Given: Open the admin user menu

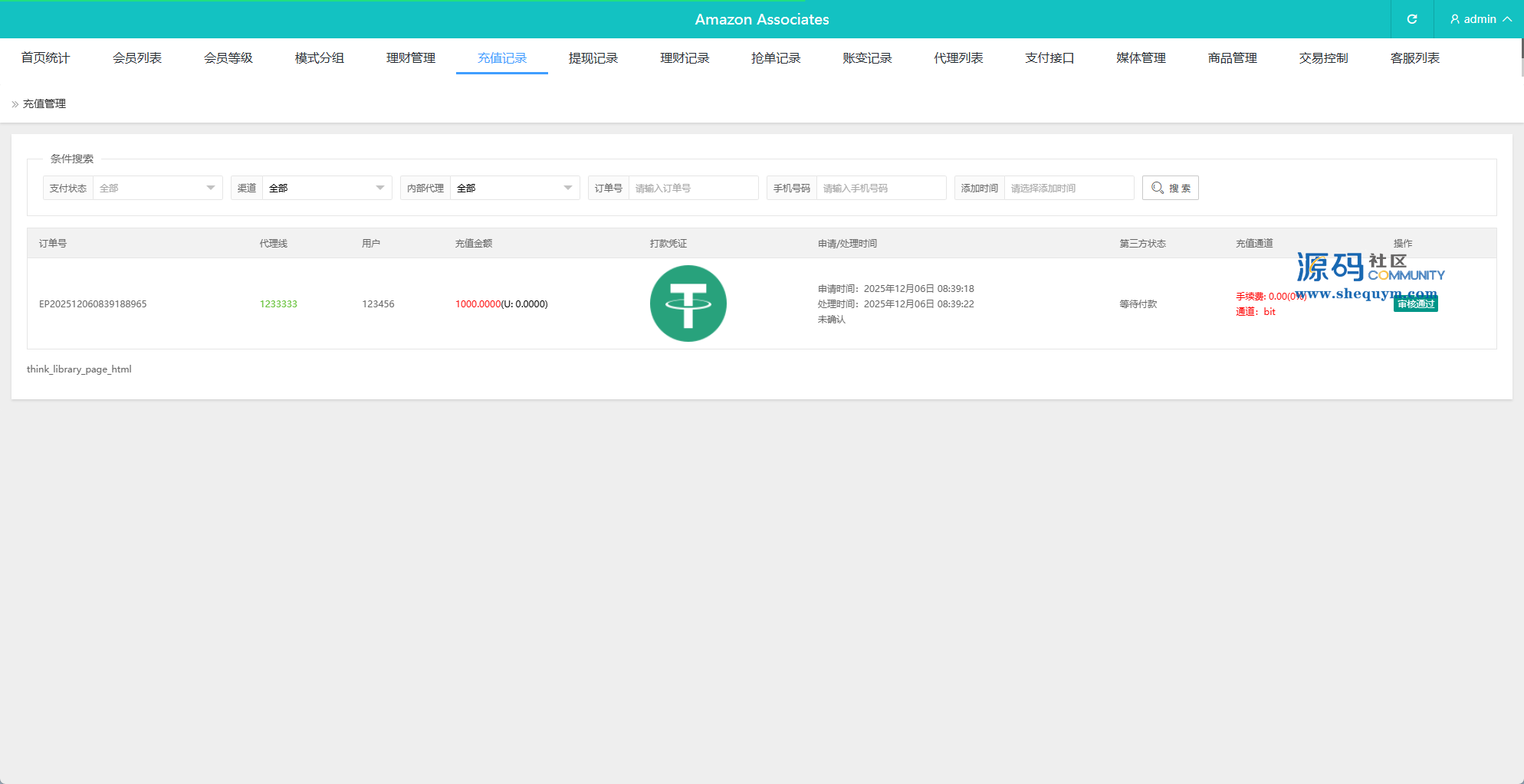Looking at the screenshot, I should (1480, 19).
